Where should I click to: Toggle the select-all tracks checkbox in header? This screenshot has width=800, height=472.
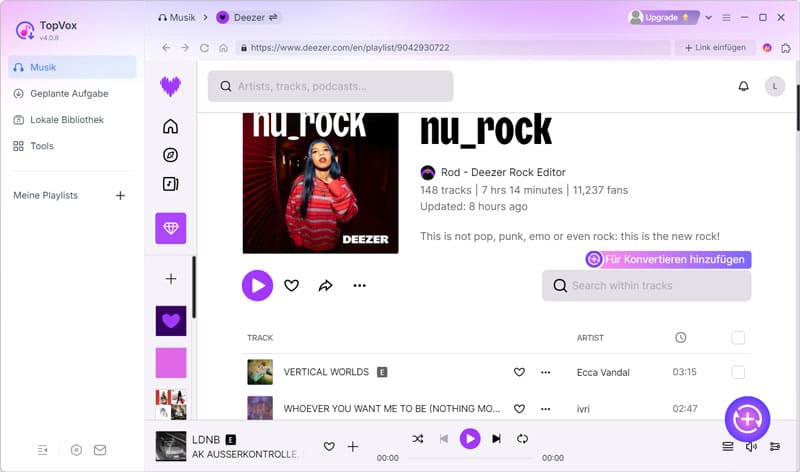pyautogui.click(x=738, y=337)
